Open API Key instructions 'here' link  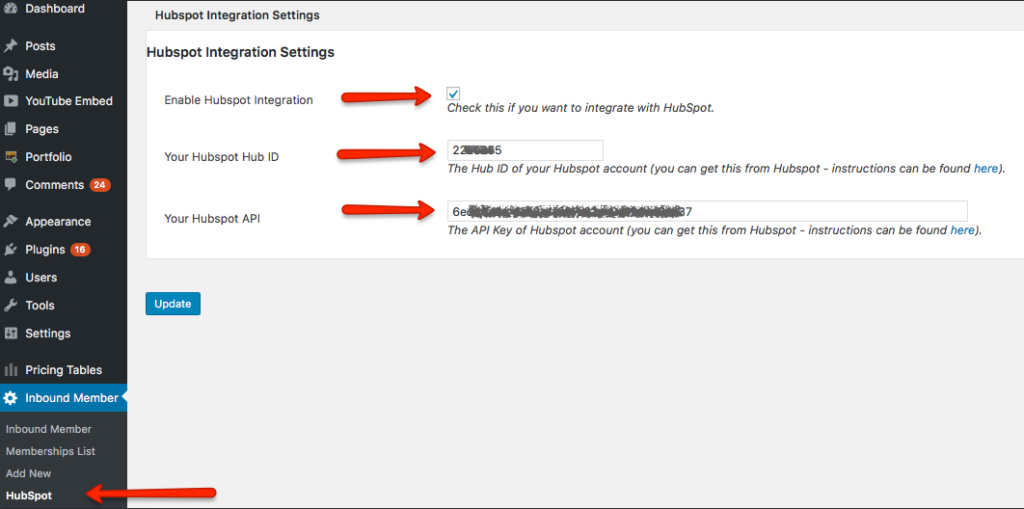[x=963, y=230]
